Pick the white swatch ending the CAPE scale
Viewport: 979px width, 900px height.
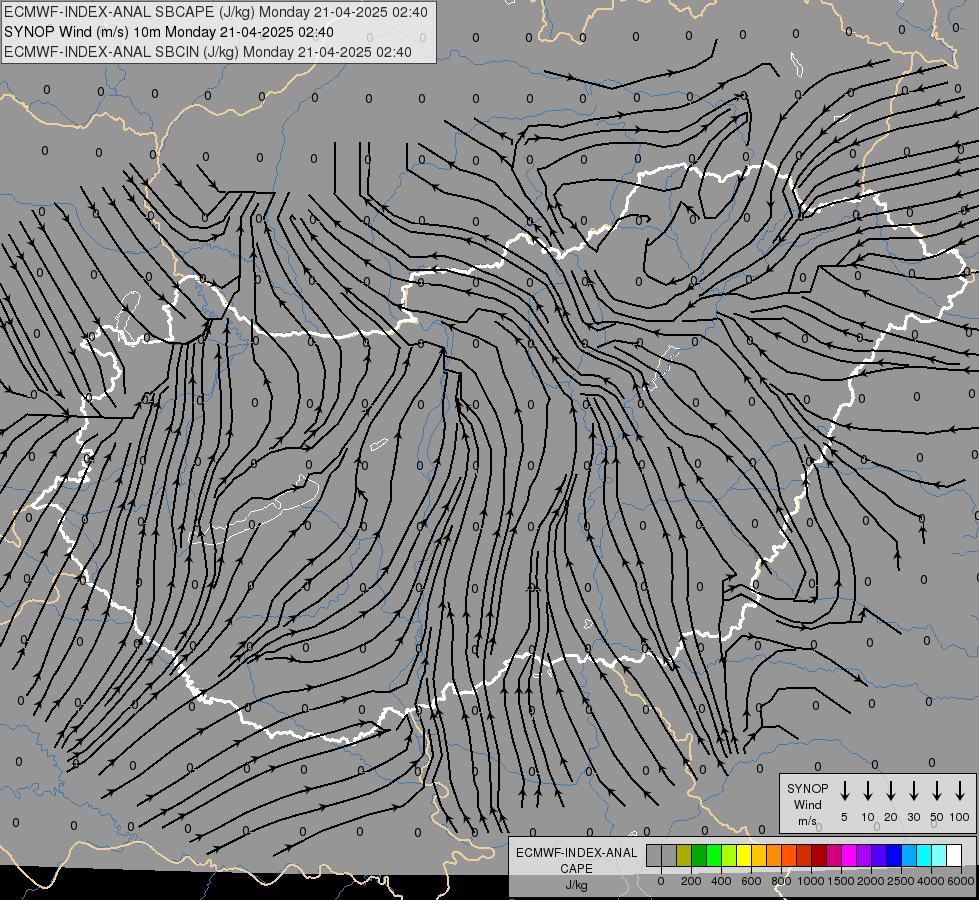[x=954, y=855]
